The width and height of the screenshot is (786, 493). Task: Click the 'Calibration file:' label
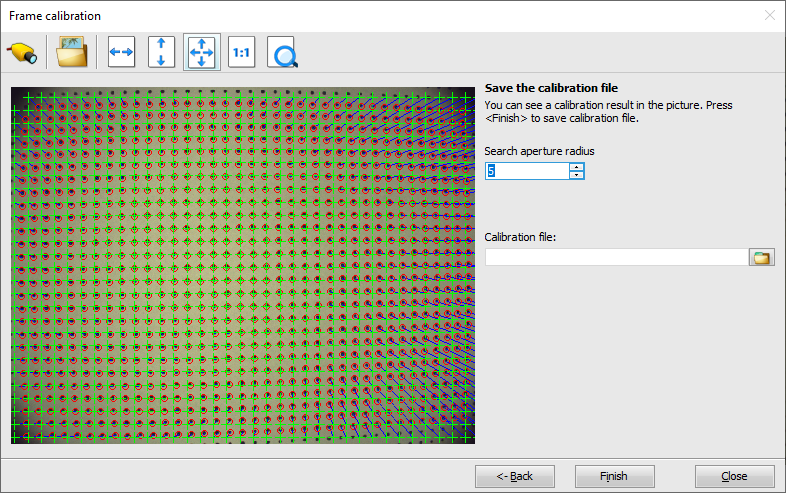tap(520, 237)
